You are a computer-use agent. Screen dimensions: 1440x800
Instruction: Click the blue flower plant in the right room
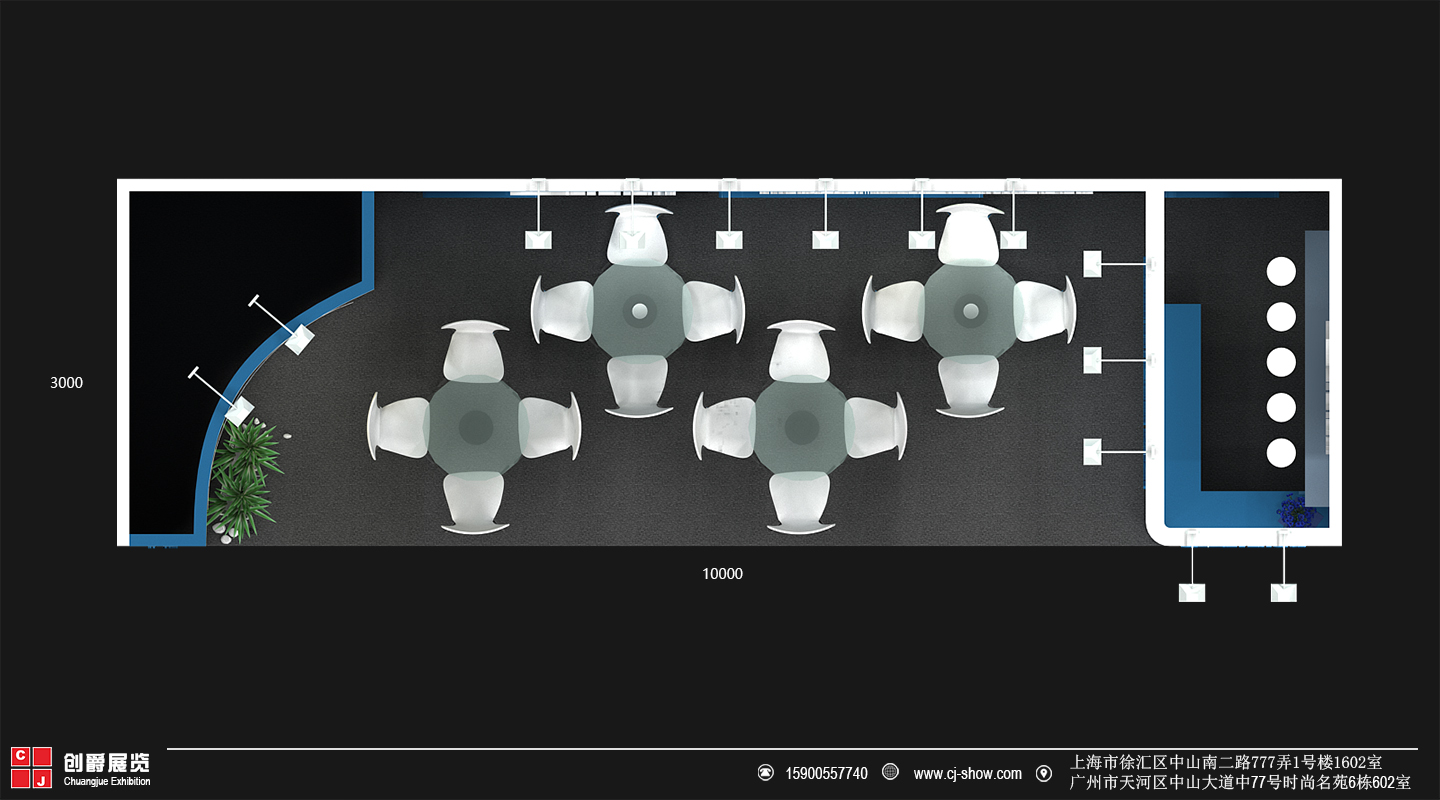pos(1297,510)
